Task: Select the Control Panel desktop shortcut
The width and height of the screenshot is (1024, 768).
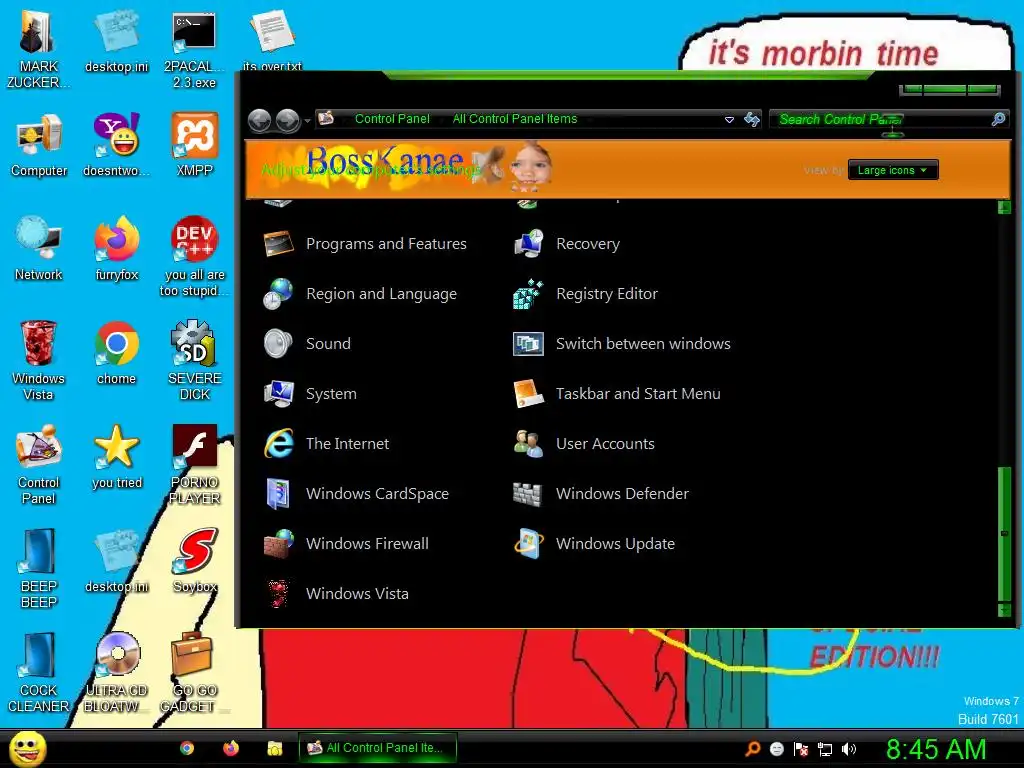Action: [x=39, y=464]
